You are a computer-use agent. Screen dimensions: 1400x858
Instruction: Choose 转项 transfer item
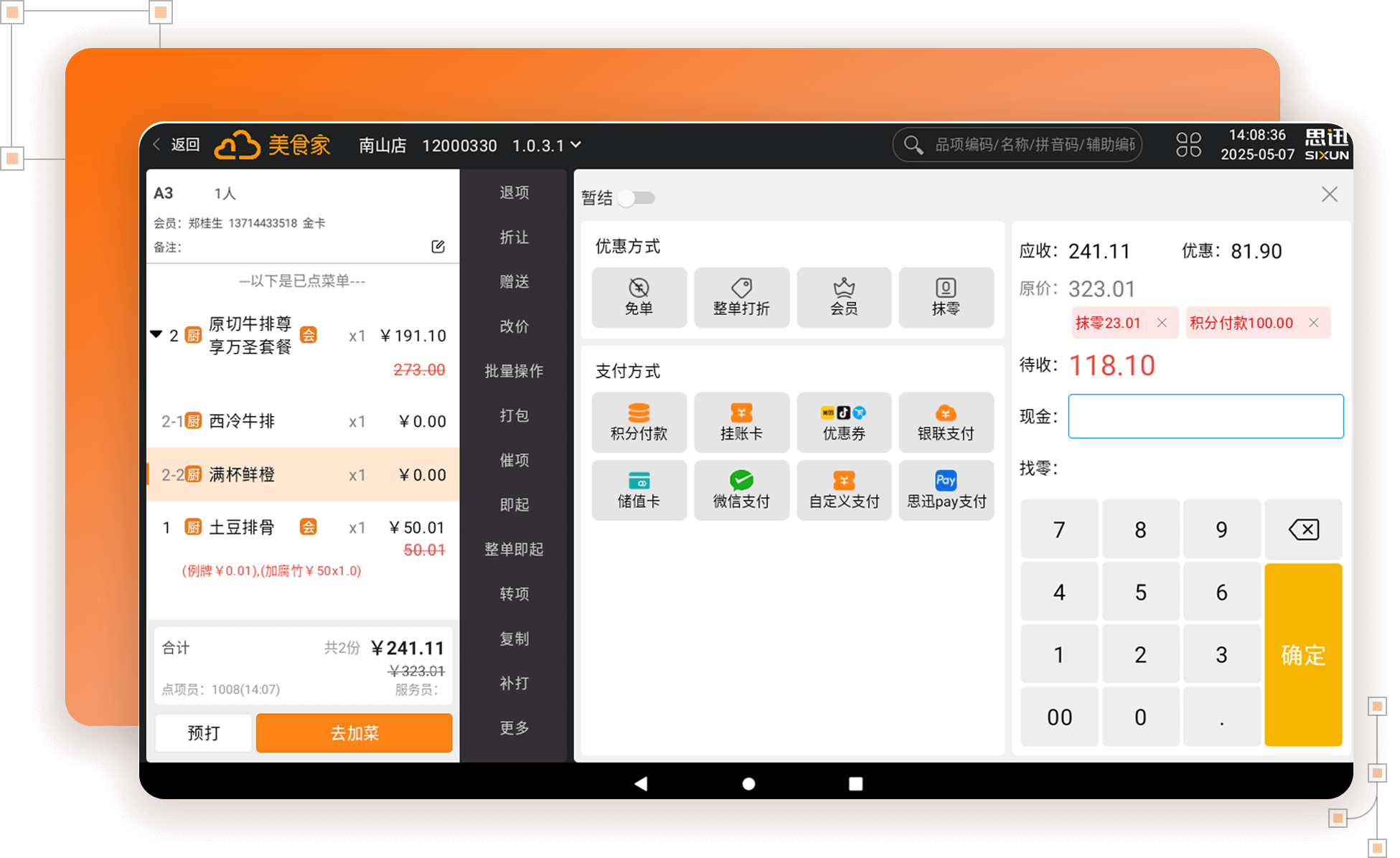tap(514, 594)
